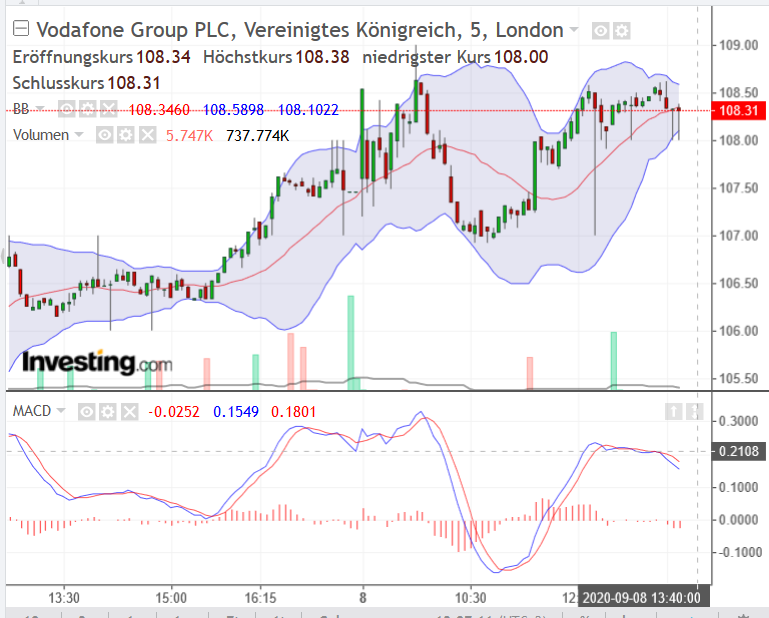This screenshot has width=769, height=618.
Task: Click the Volumen value 5.747K
Action: pos(190,135)
